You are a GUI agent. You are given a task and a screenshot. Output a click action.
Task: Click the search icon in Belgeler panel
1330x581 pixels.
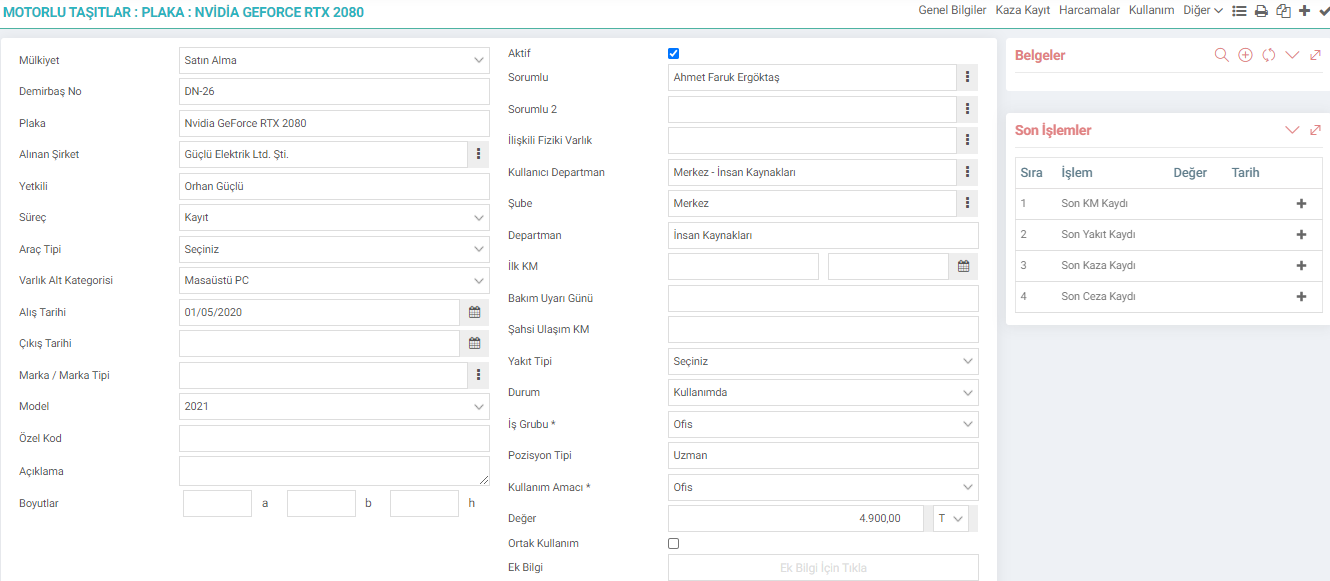pos(1222,55)
